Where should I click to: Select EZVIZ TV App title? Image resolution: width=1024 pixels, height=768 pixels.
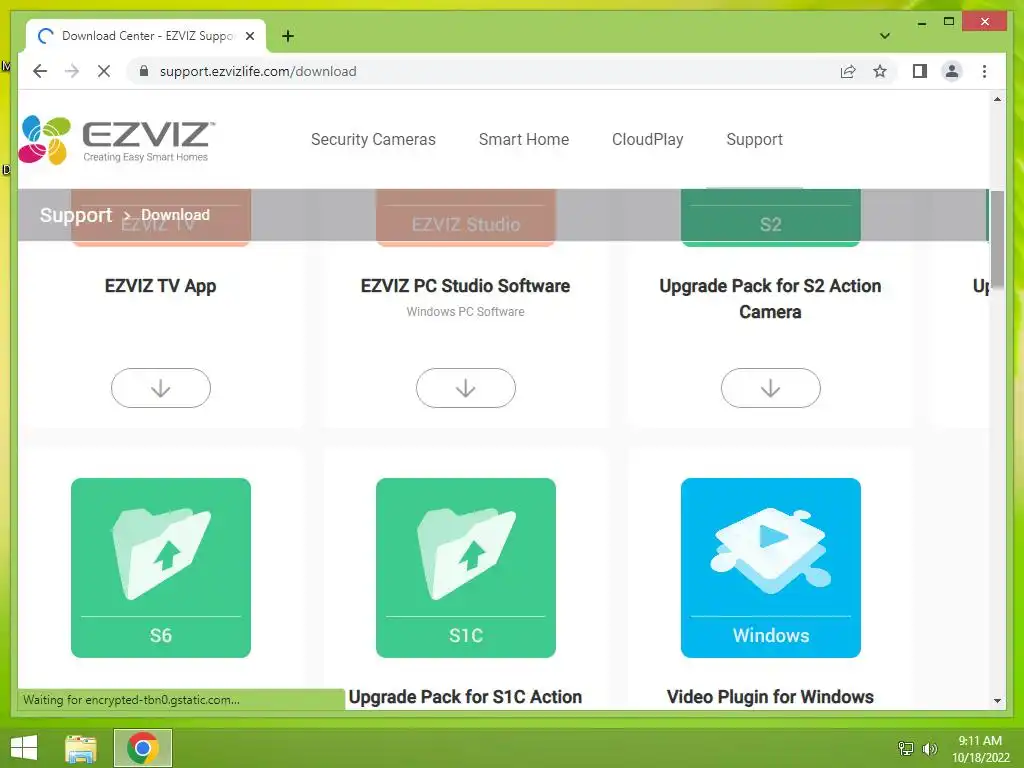tap(161, 286)
